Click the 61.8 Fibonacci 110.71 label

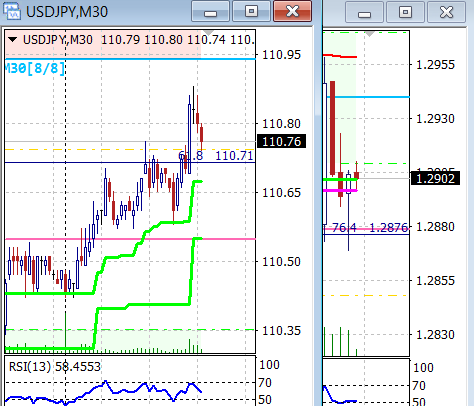(x=216, y=156)
